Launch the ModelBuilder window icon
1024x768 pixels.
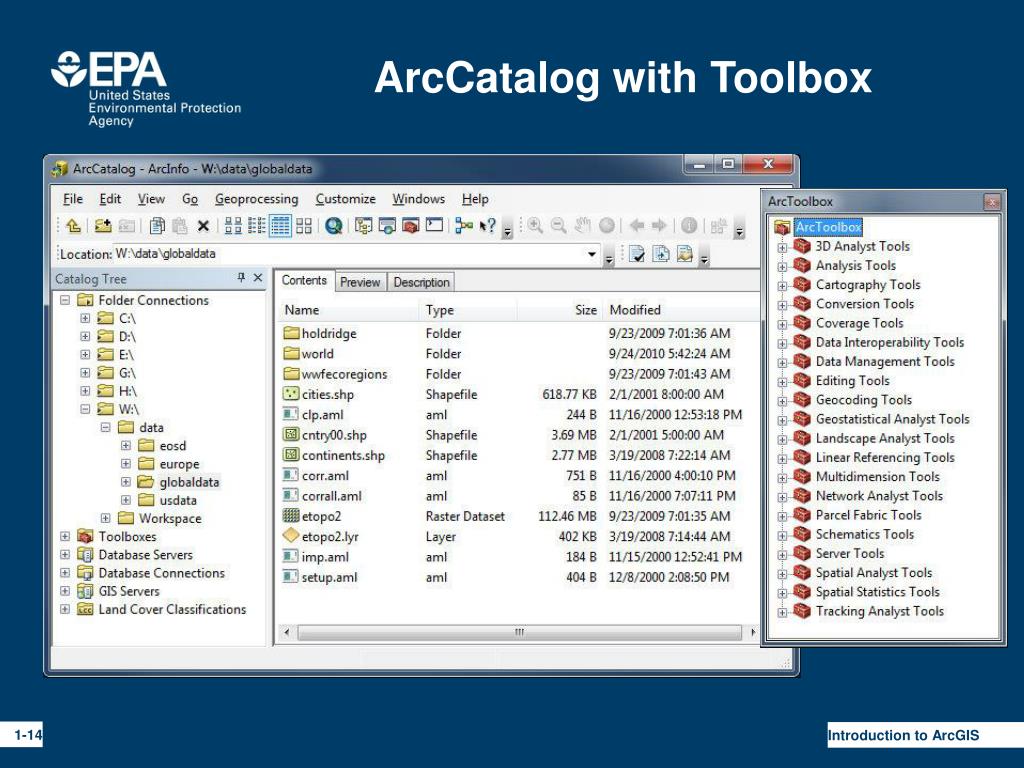click(x=464, y=226)
